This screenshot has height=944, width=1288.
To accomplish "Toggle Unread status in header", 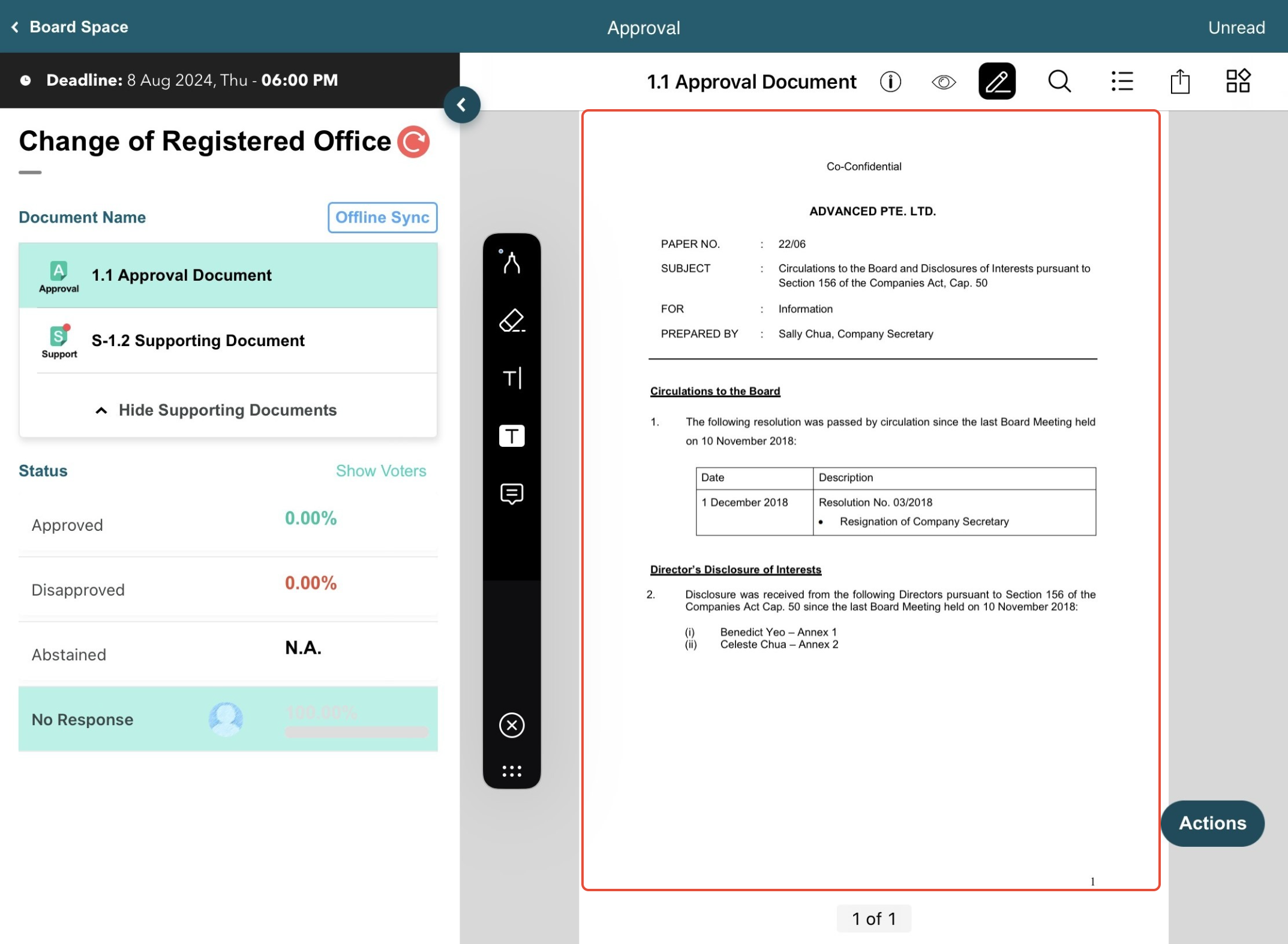I will pos(1236,28).
